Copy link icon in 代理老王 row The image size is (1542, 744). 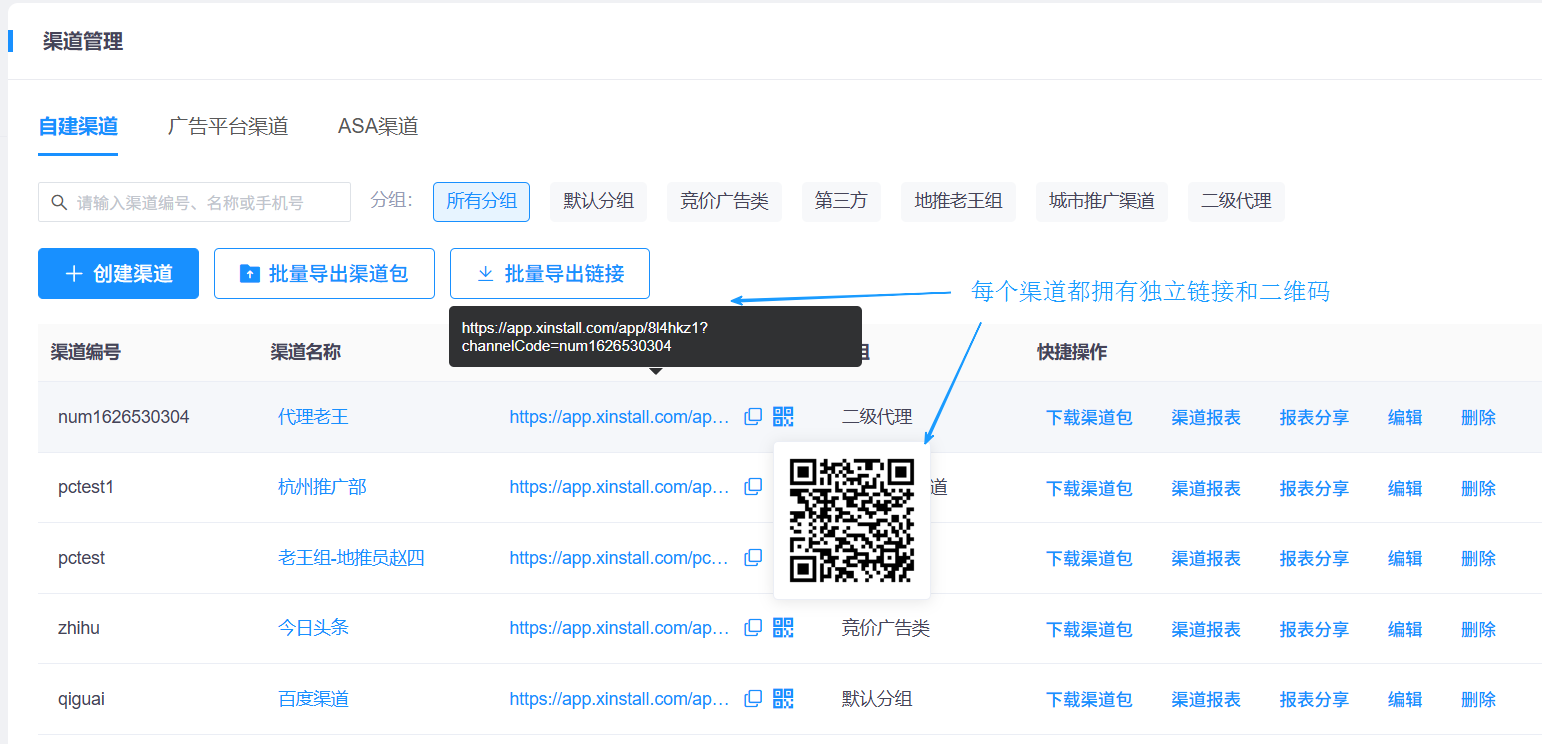tap(753, 416)
